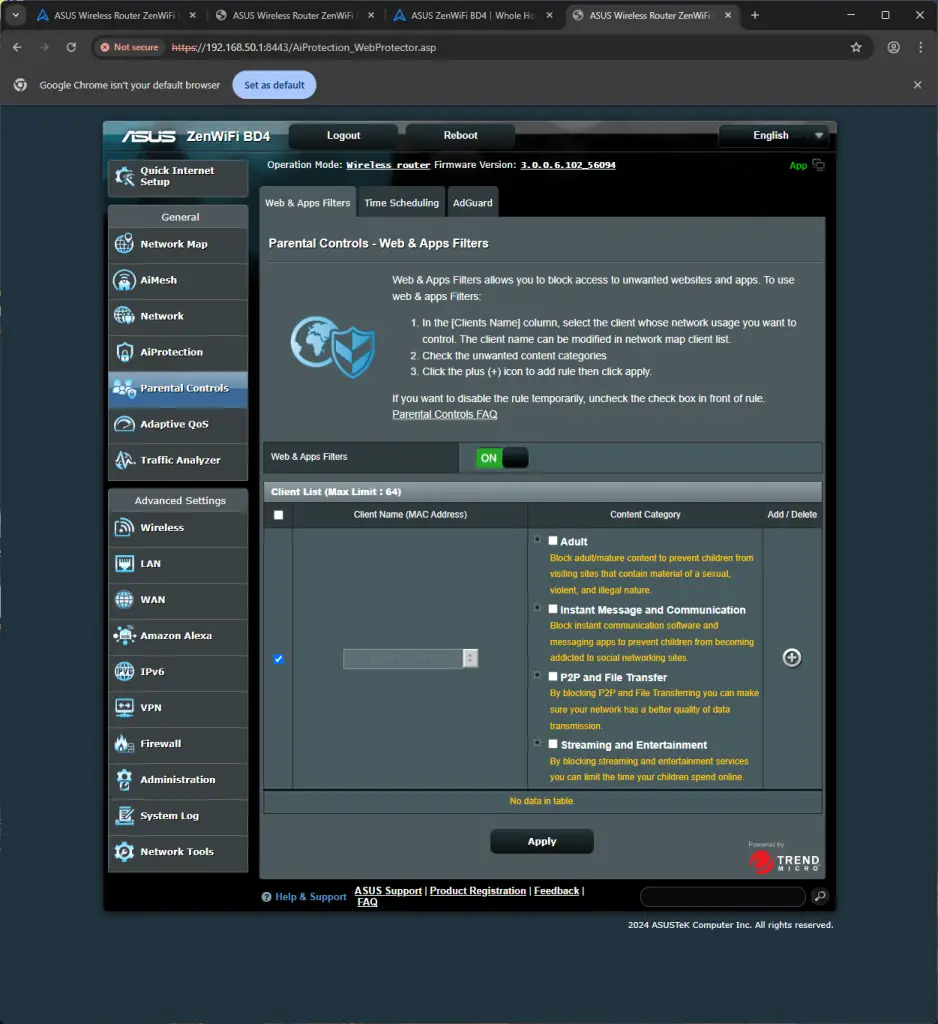Expand P2P and File Transfer sub-options
Viewport: 938px width, 1024px height.
click(538, 675)
